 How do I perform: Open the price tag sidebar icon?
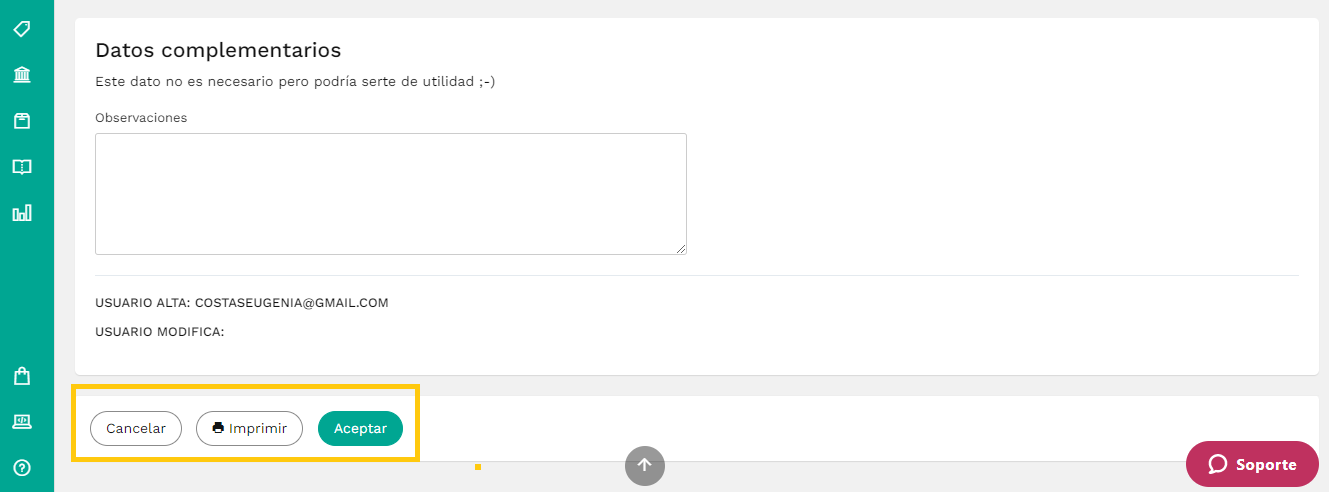click(21, 29)
